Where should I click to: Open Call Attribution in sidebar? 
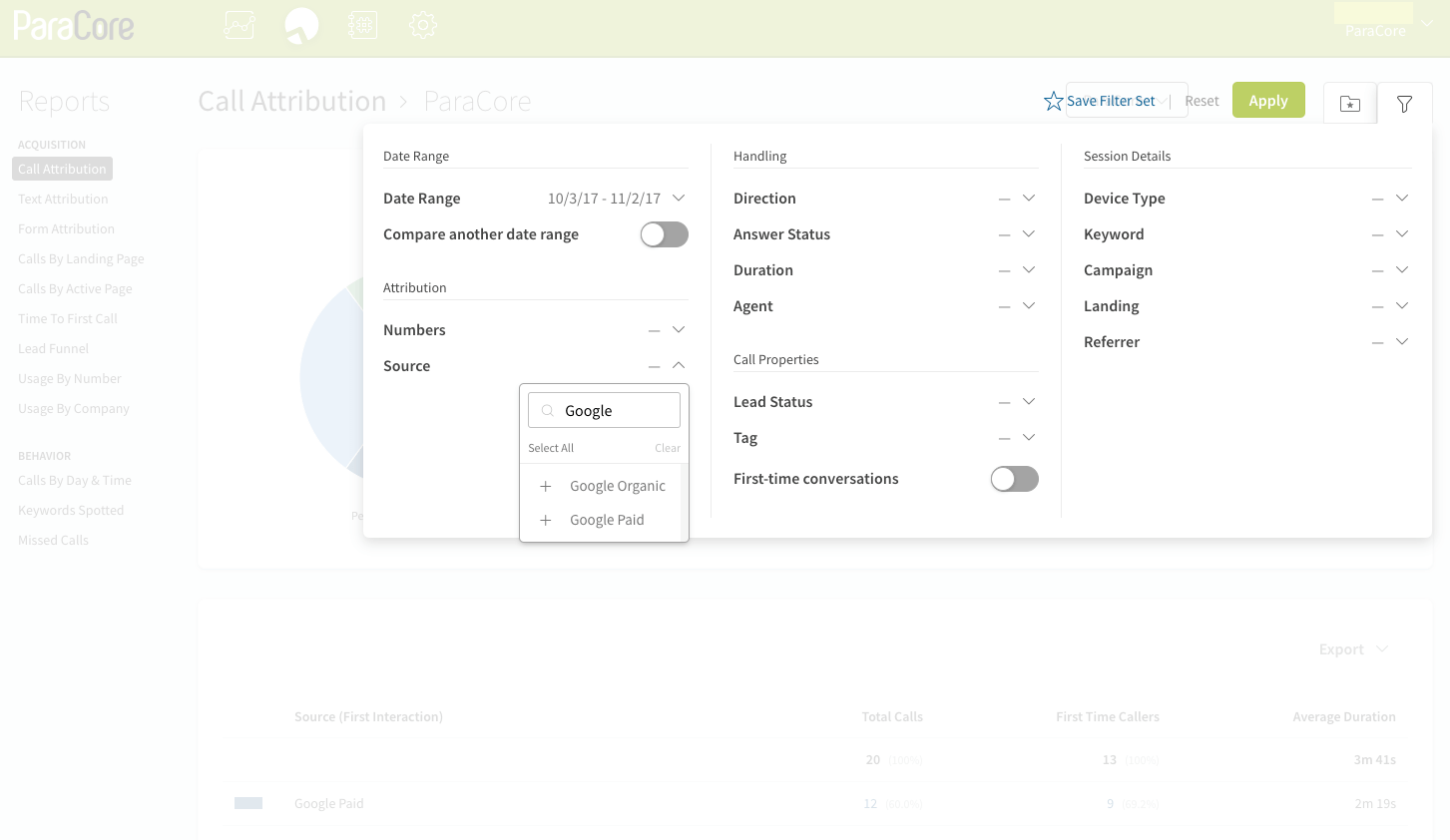(62, 169)
